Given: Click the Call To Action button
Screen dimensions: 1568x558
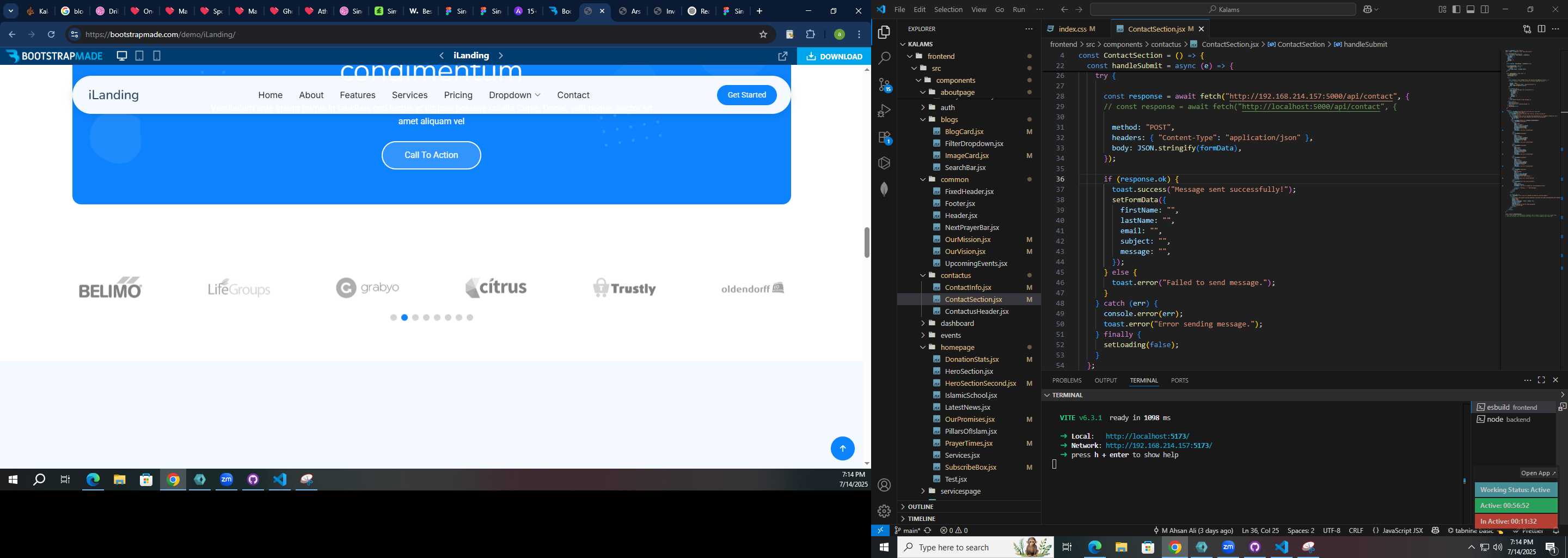Looking at the screenshot, I should tap(431, 155).
